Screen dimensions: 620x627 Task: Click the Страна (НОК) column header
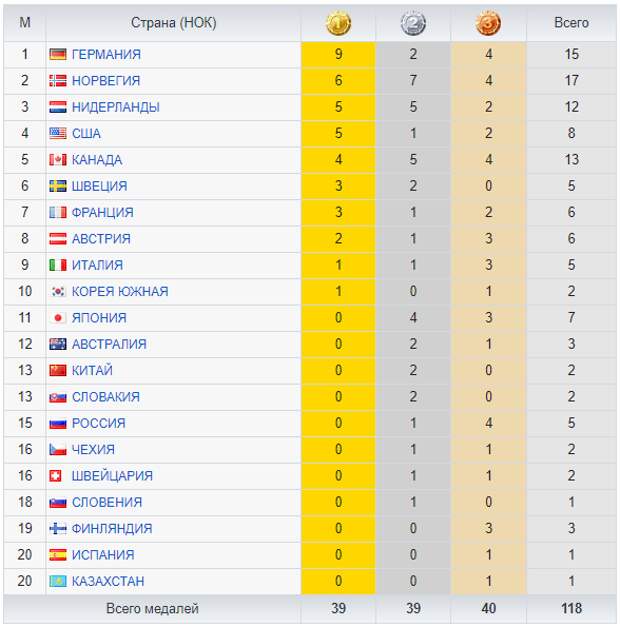[173, 23]
